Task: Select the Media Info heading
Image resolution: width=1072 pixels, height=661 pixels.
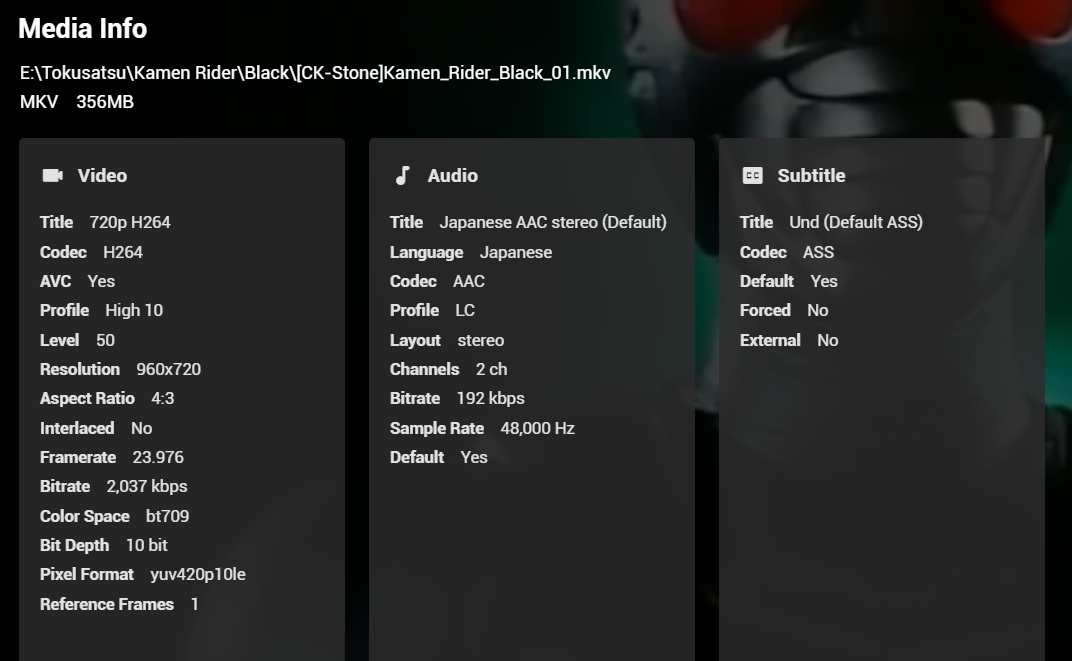Action: pos(83,29)
